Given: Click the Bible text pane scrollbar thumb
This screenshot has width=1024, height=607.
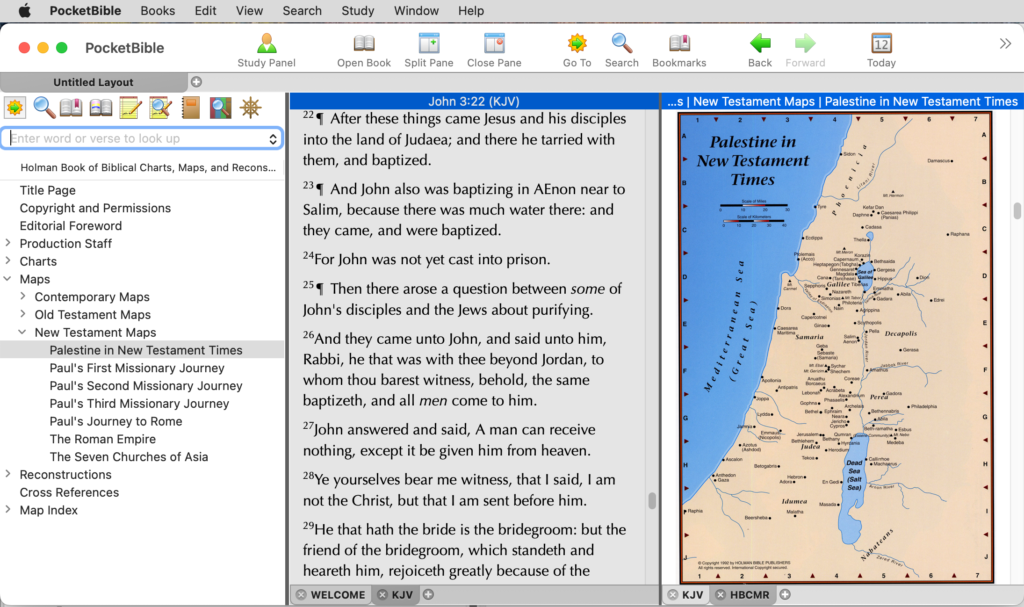Looking at the screenshot, I should [x=652, y=500].
